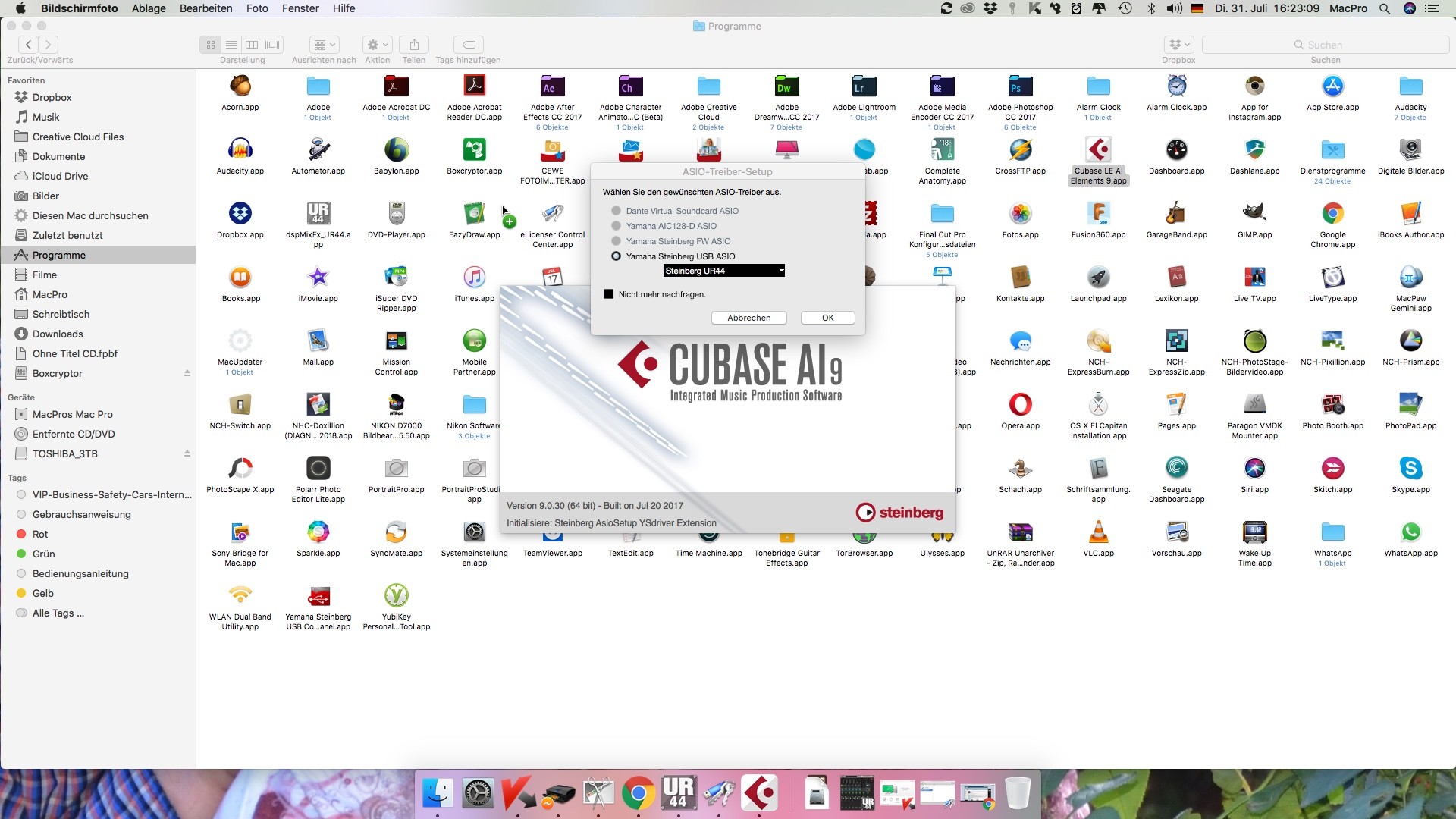Open Bearbeiten menu
The width and height of the screenshot is (1456, 819).
[x=206, y=8]
